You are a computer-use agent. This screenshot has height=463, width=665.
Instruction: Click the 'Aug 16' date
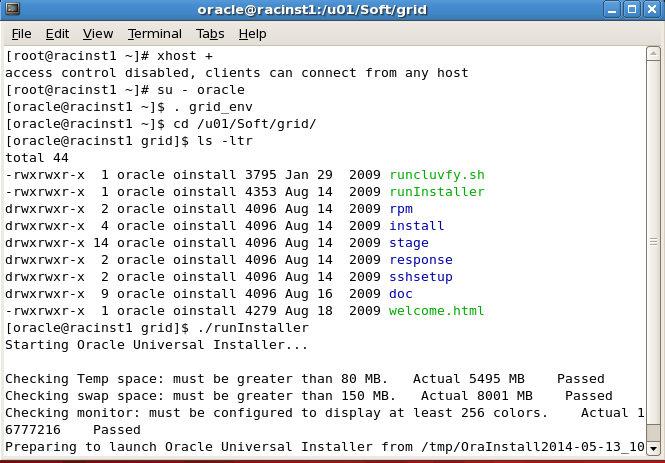pos(308,294)
